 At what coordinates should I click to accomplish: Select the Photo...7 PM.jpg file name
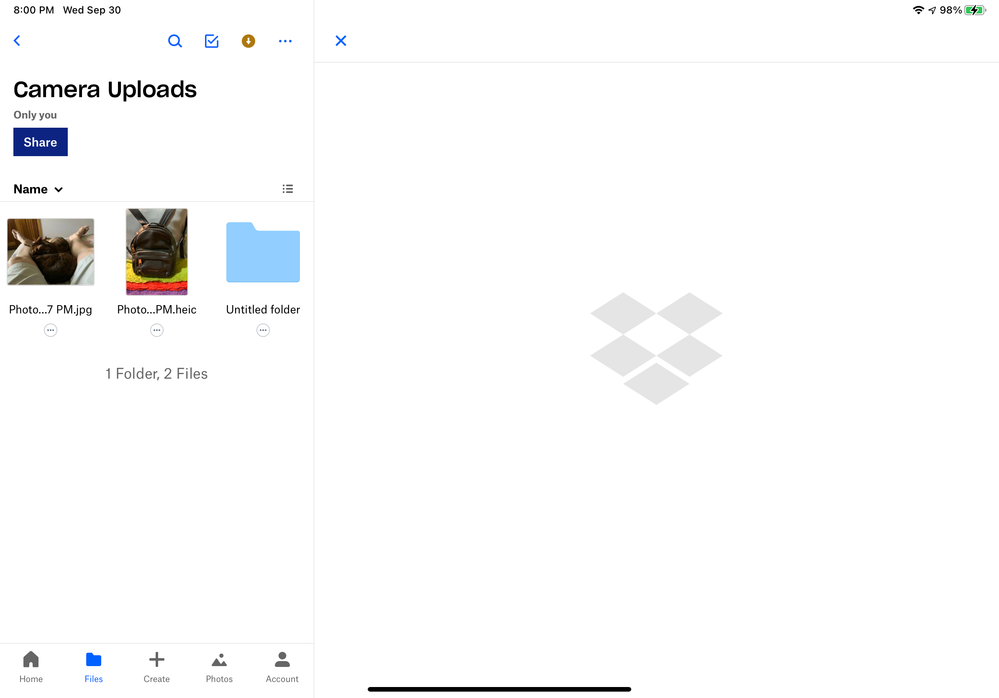click(x=50, y=310)
